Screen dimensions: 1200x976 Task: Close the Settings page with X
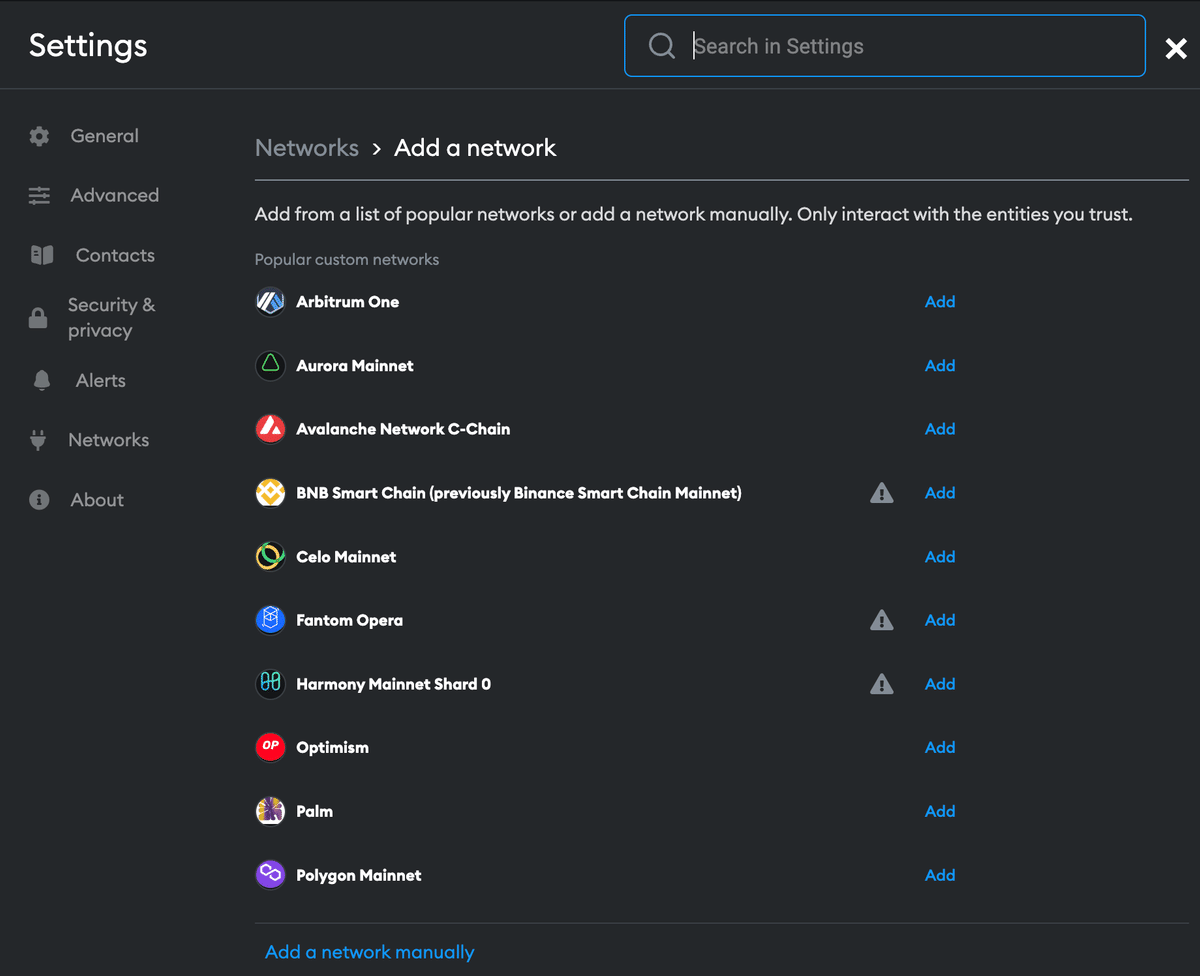tap(1176, 48)
